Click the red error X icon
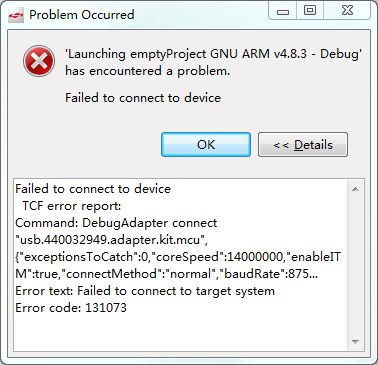 point(39,61)
